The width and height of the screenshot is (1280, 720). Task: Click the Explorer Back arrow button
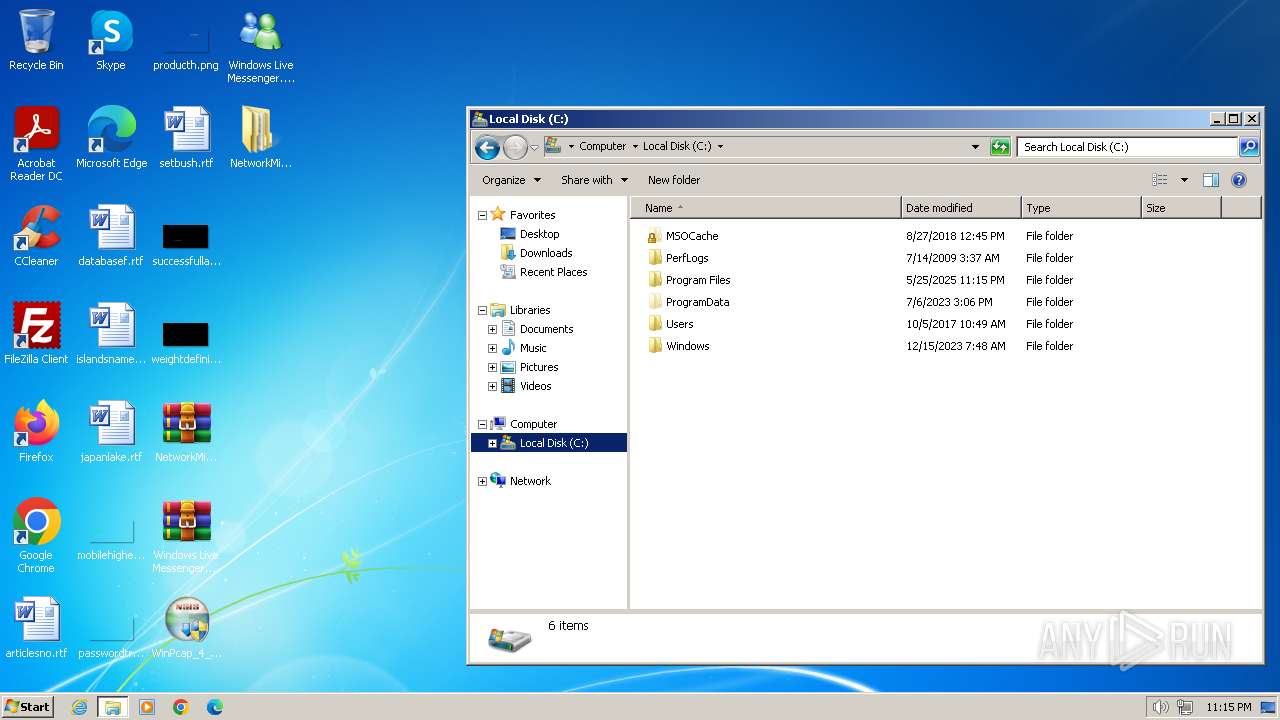[487, 147]
